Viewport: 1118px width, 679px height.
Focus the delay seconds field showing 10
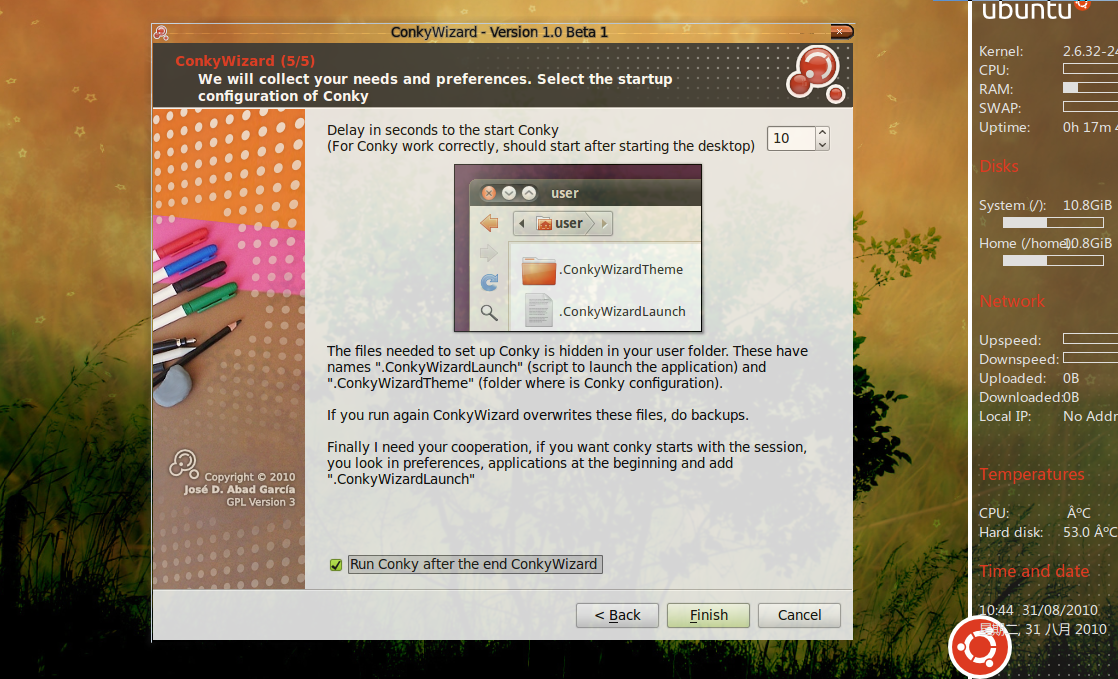click(791, 138)
